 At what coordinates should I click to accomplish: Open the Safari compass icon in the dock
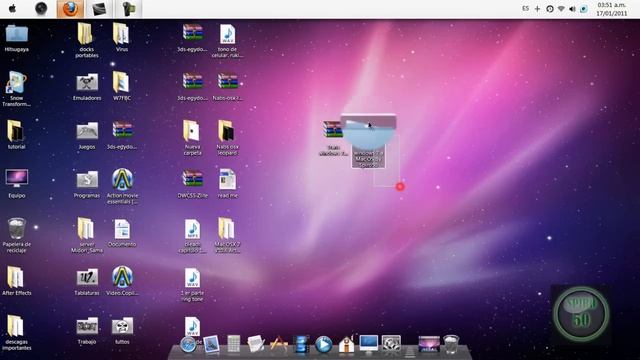click(x=188, y=345)
